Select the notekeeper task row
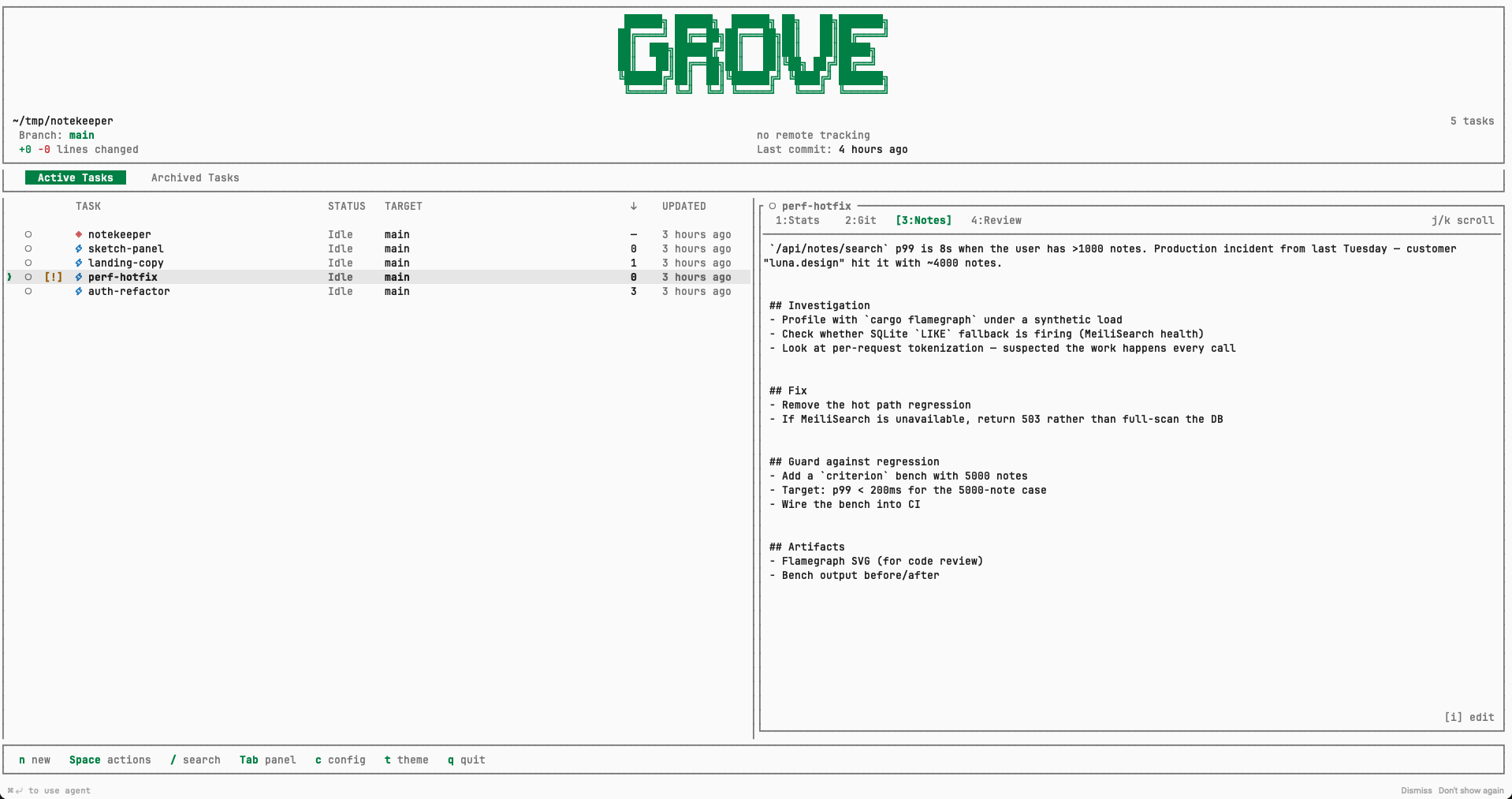1512x799 pixels. (378, 234)
